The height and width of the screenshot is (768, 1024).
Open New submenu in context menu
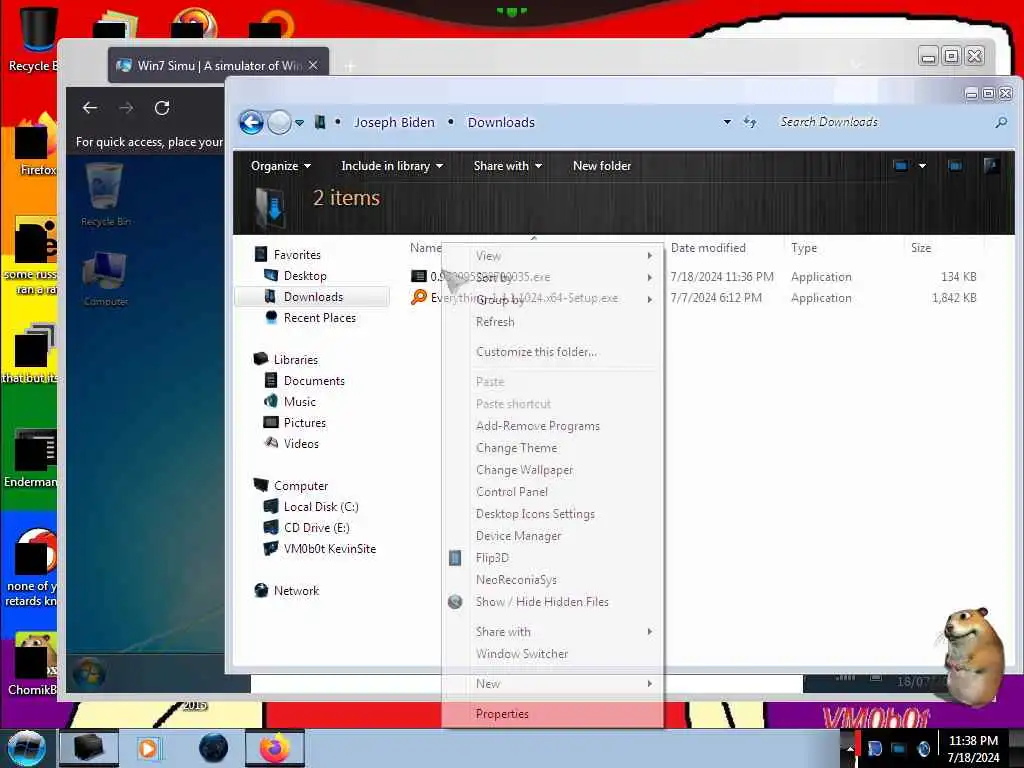[x=552, y=684]
